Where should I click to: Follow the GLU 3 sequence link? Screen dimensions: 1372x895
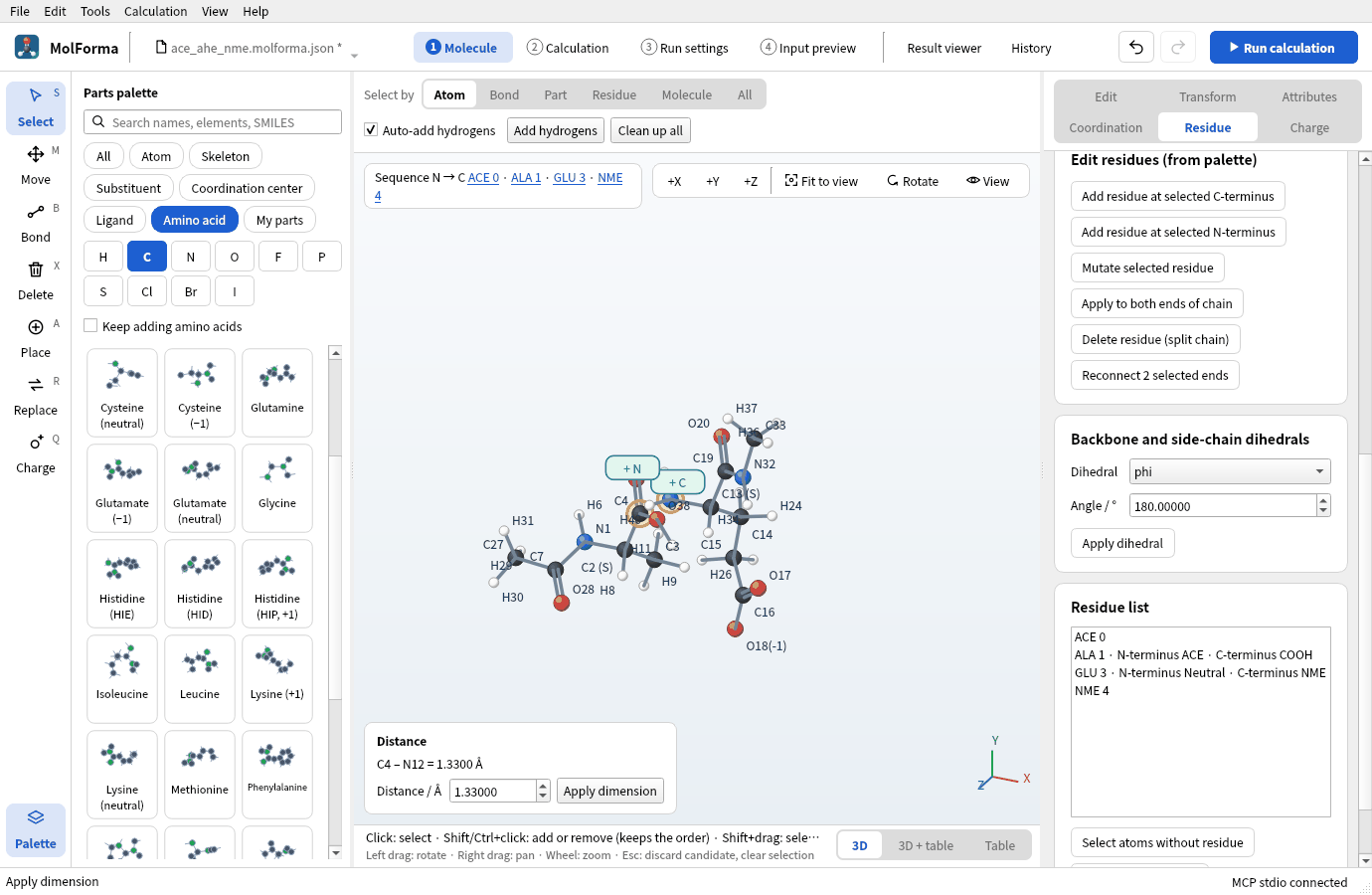tap(569, 177)
